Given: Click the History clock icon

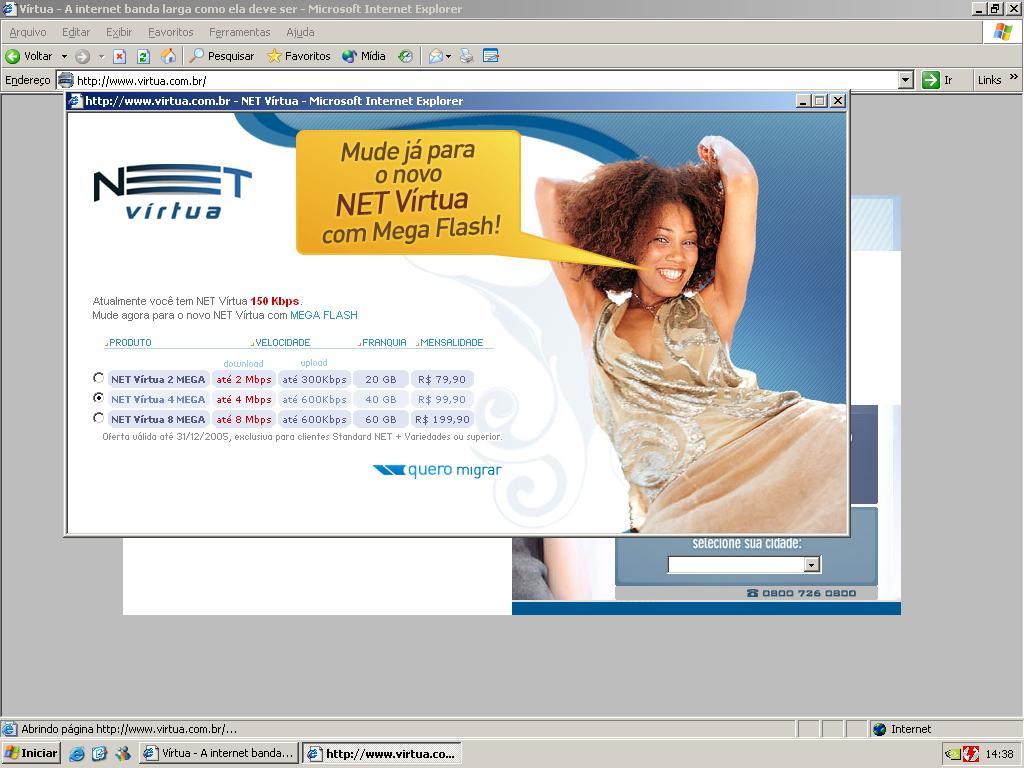Looking at the screenshot, I should click(406, 56).
